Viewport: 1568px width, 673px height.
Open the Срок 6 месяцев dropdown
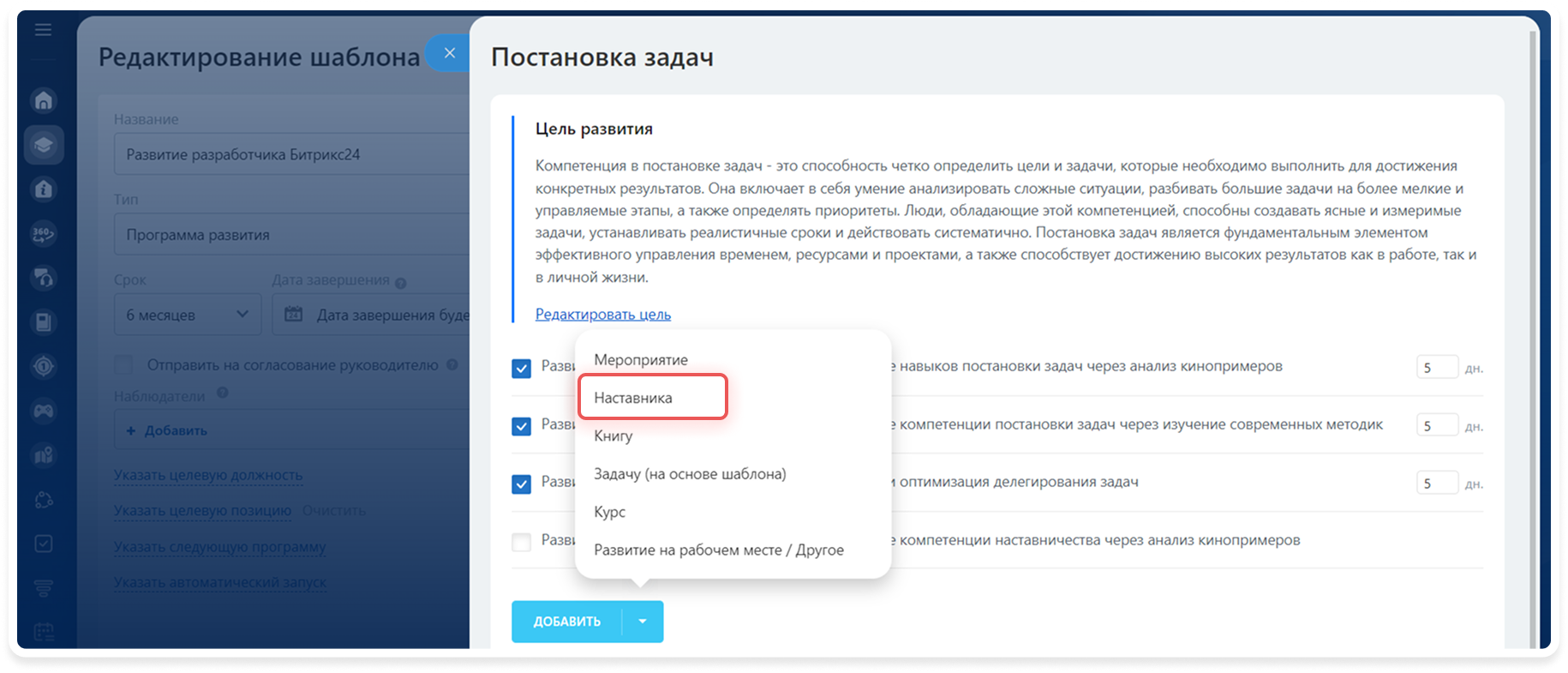pos(188,315)
